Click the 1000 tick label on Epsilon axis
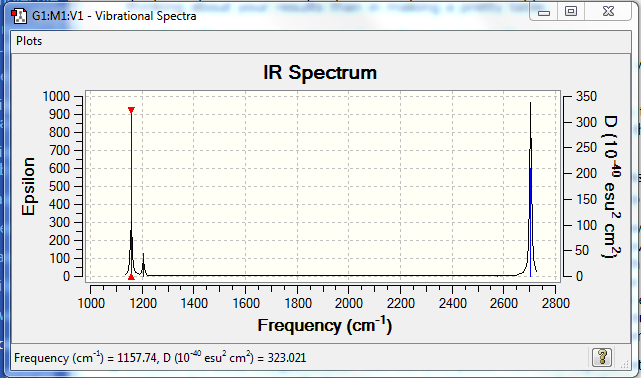The height and width of the screenshot is (378, 641). [56, 96]
